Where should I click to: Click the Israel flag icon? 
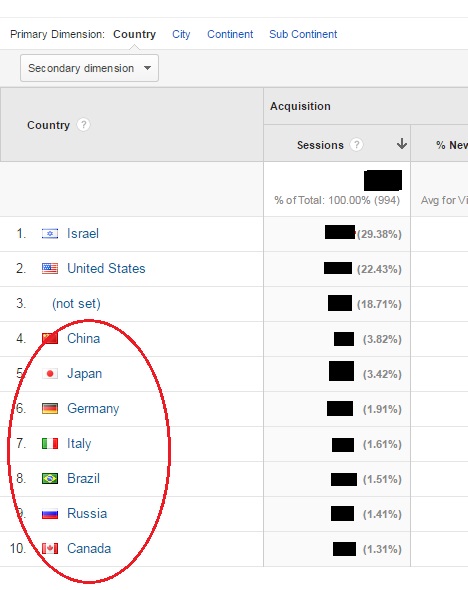point(50,234)
